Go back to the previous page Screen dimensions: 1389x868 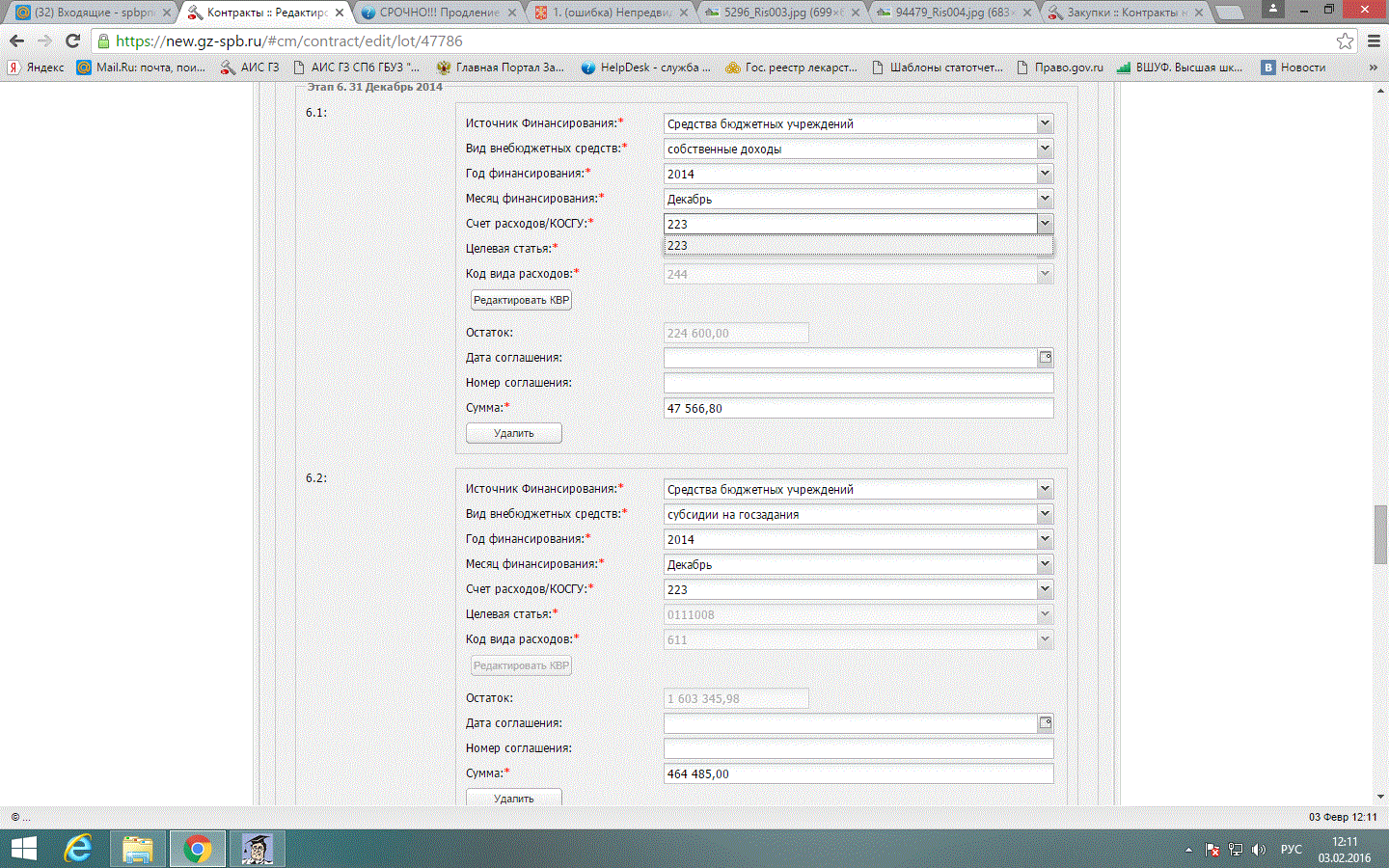pyautogui.click(x=16, y=41)
